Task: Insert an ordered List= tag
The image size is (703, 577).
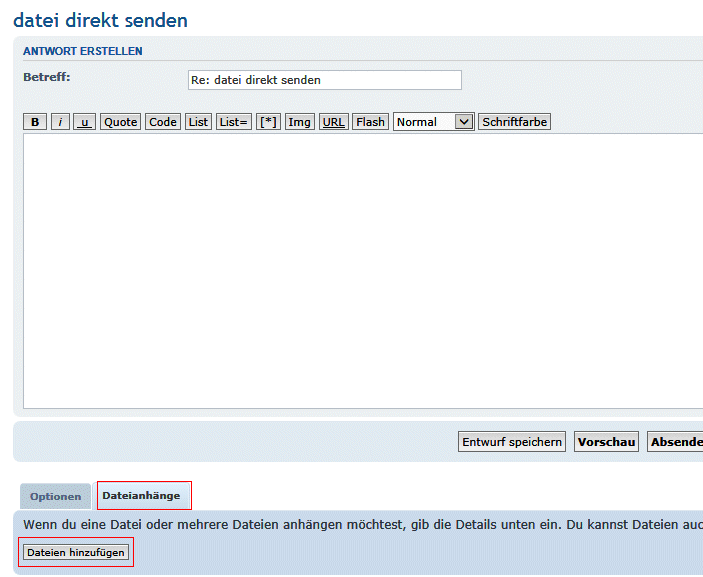Action: click(x=234, y=122)
